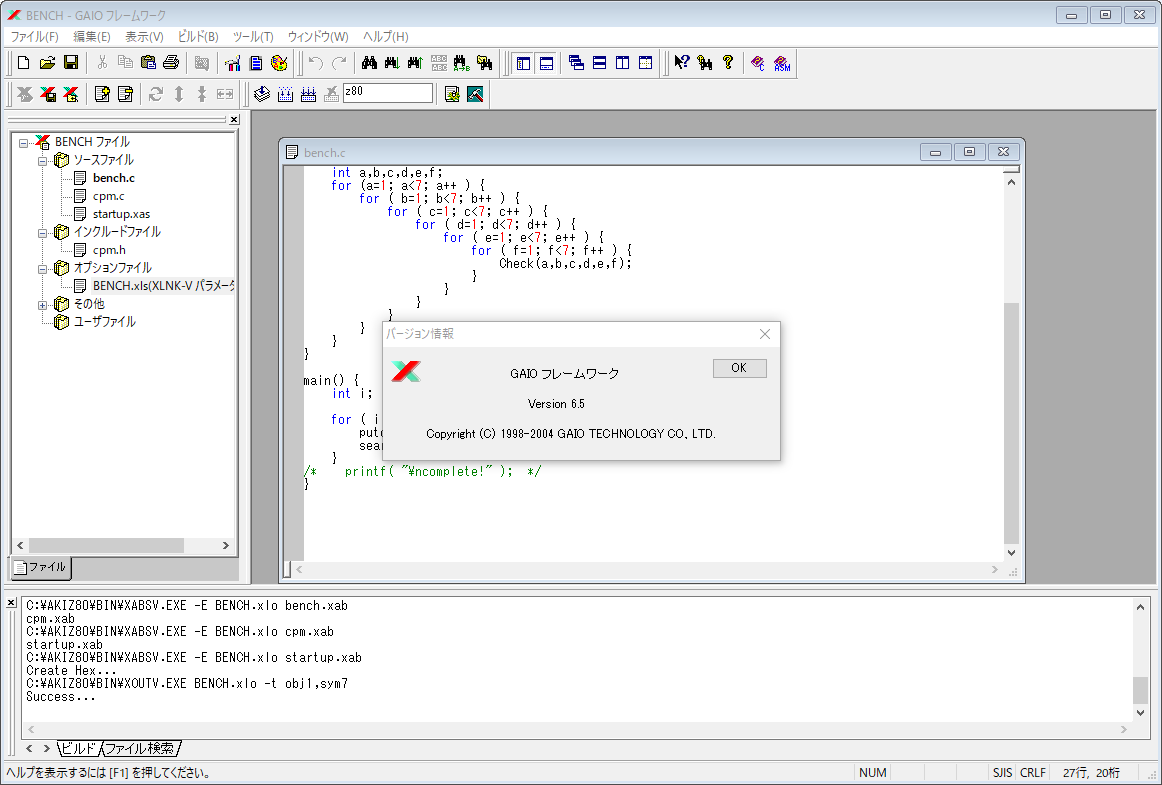
Task: Close the output pane with its X
Action: 11,603
